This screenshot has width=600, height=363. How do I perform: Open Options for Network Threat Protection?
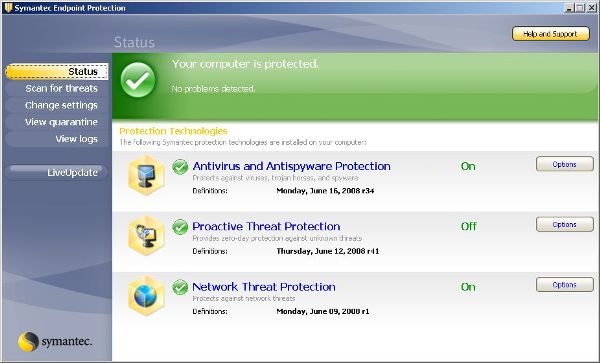click(564, 285)
